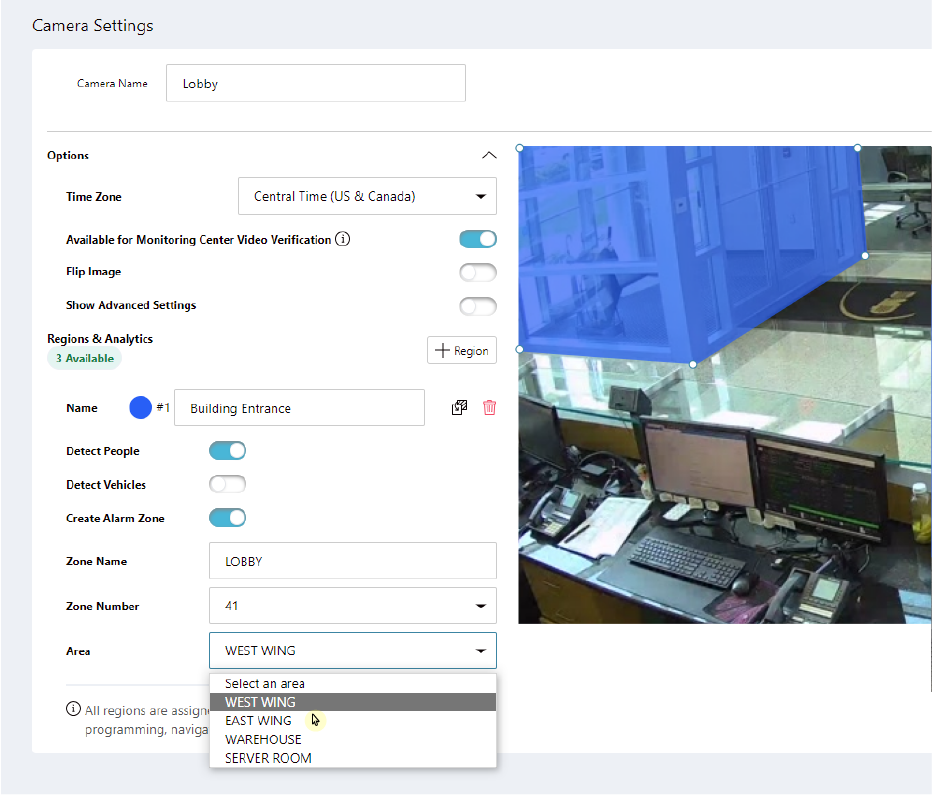The image size is (932, 796).
Task: Click the Zone Name text field
Action: coord(352,561)
